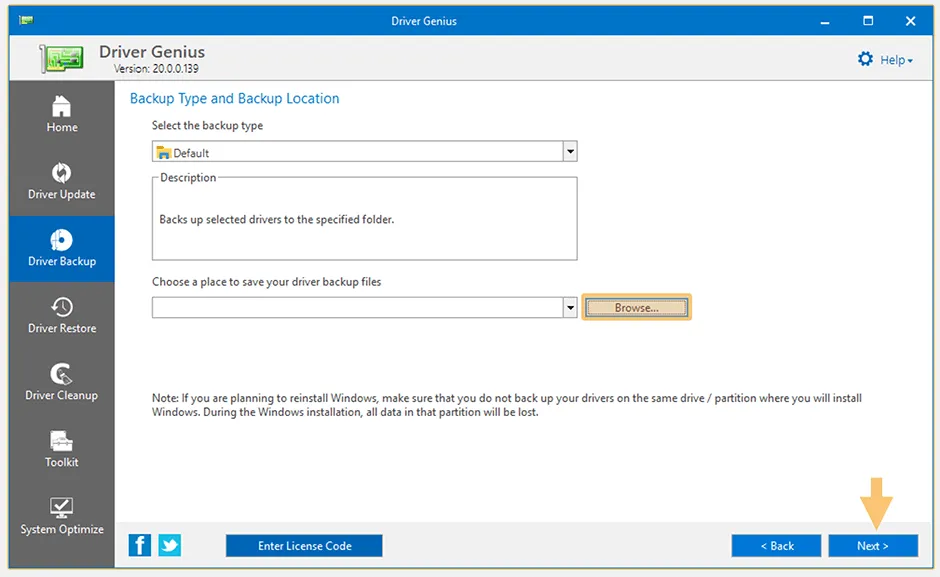Close the Driver Genius window
The width and height of the screenshot is (940, 577).
pos(910,21)
